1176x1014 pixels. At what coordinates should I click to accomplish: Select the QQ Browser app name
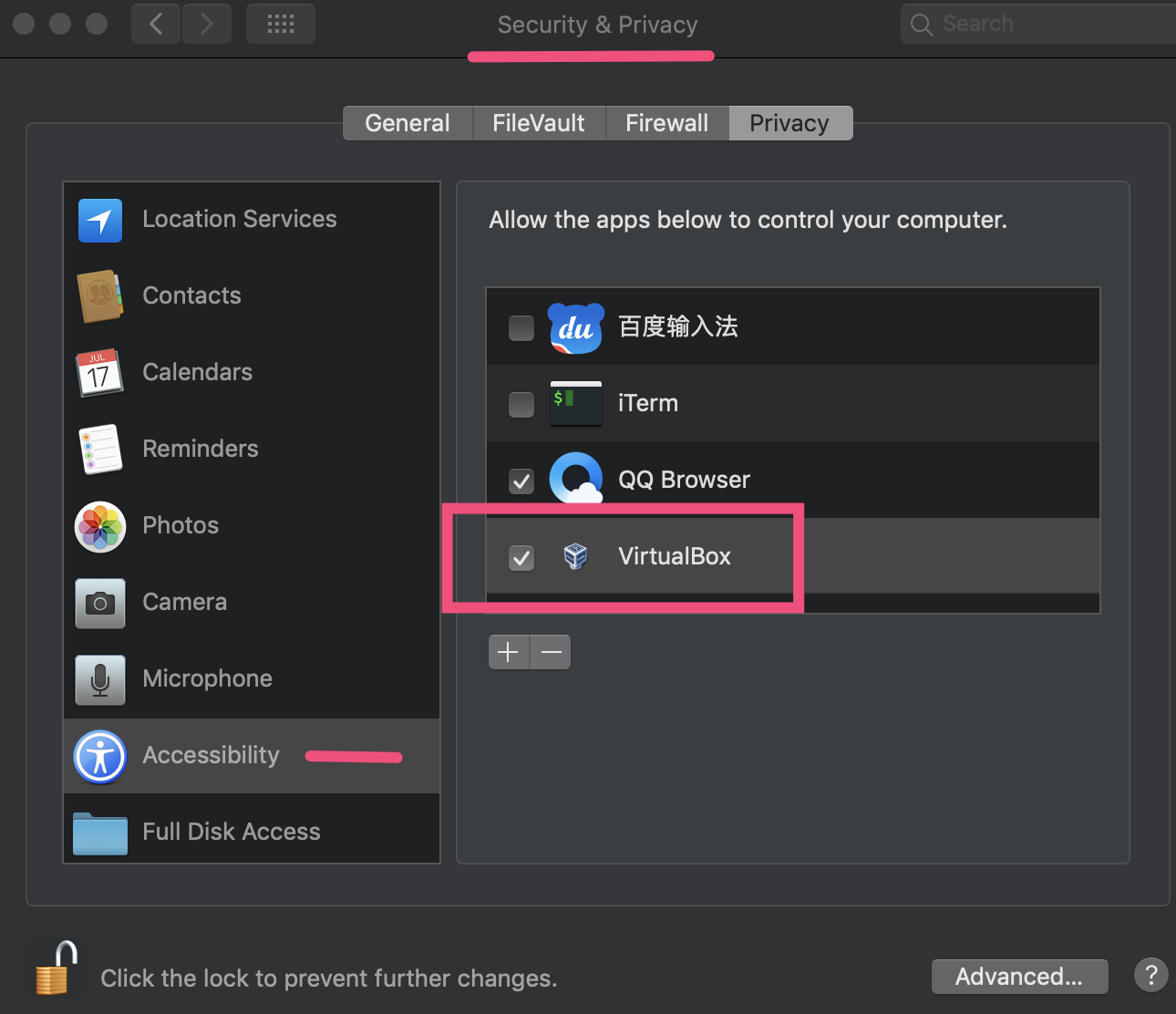coord(685,480)
